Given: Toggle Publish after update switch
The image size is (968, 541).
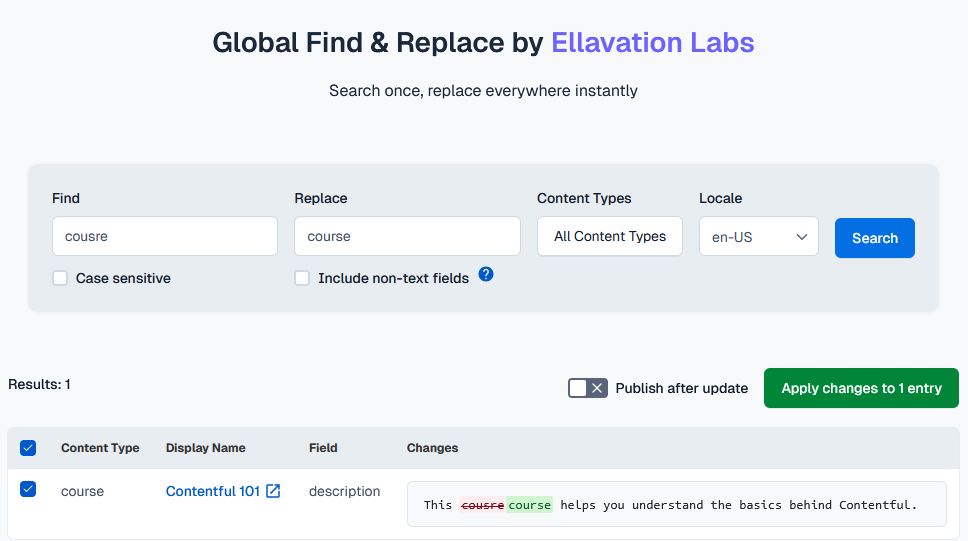Looking at the screenshot, I should (587, 388).
